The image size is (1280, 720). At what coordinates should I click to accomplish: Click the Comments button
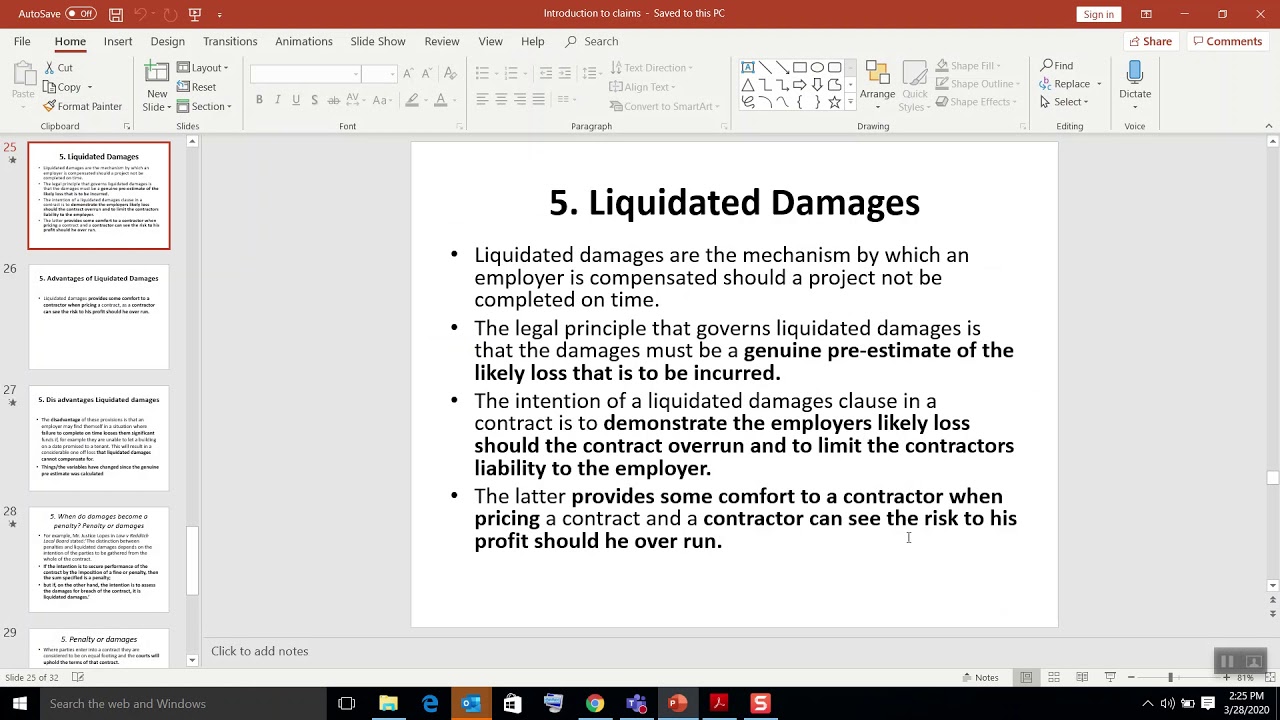pyautogui.click(x=1227, y=41)
